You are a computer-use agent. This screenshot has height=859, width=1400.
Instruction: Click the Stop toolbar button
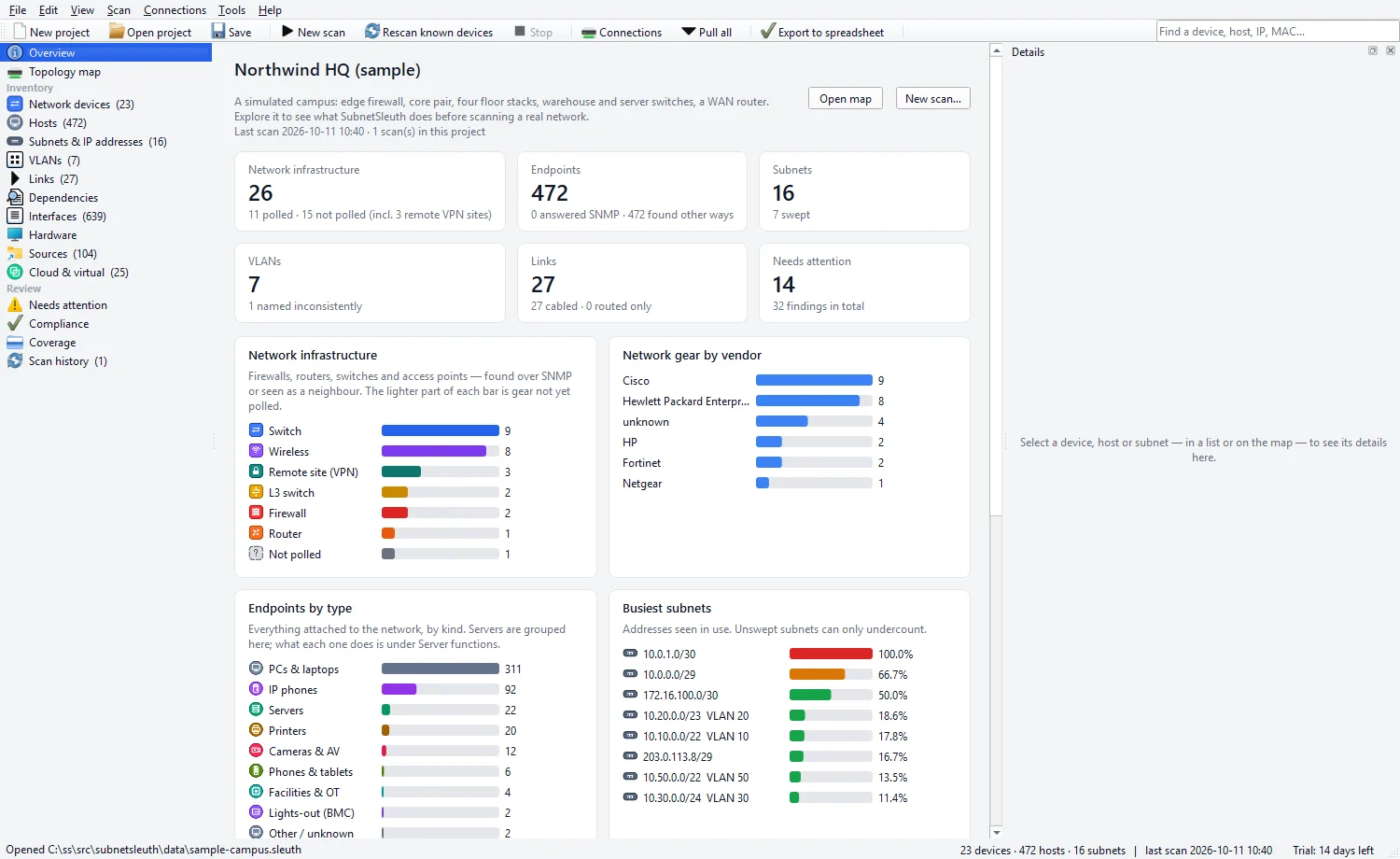[534, 32]
